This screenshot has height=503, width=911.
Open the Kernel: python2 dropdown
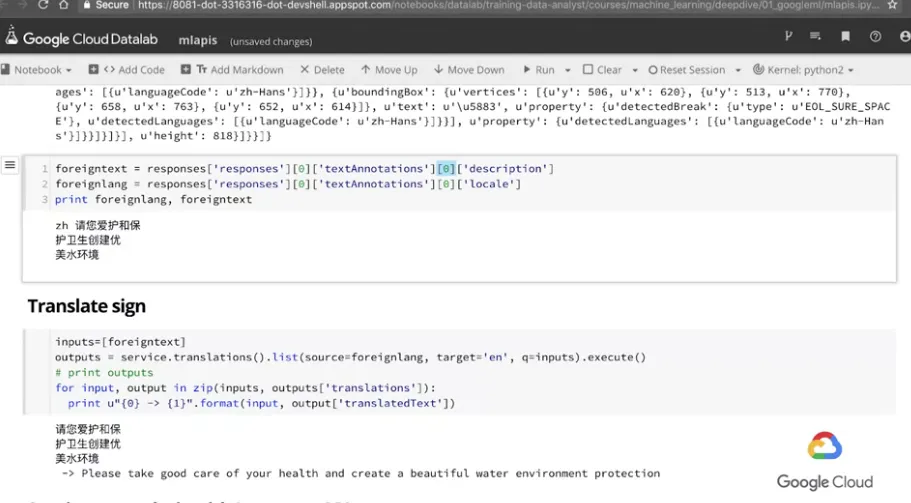coord(804,70)
